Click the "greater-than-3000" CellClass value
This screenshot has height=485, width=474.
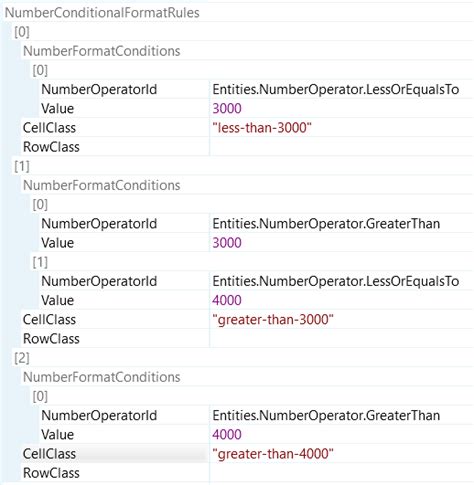pyautogui.click(x=273, y=320)
